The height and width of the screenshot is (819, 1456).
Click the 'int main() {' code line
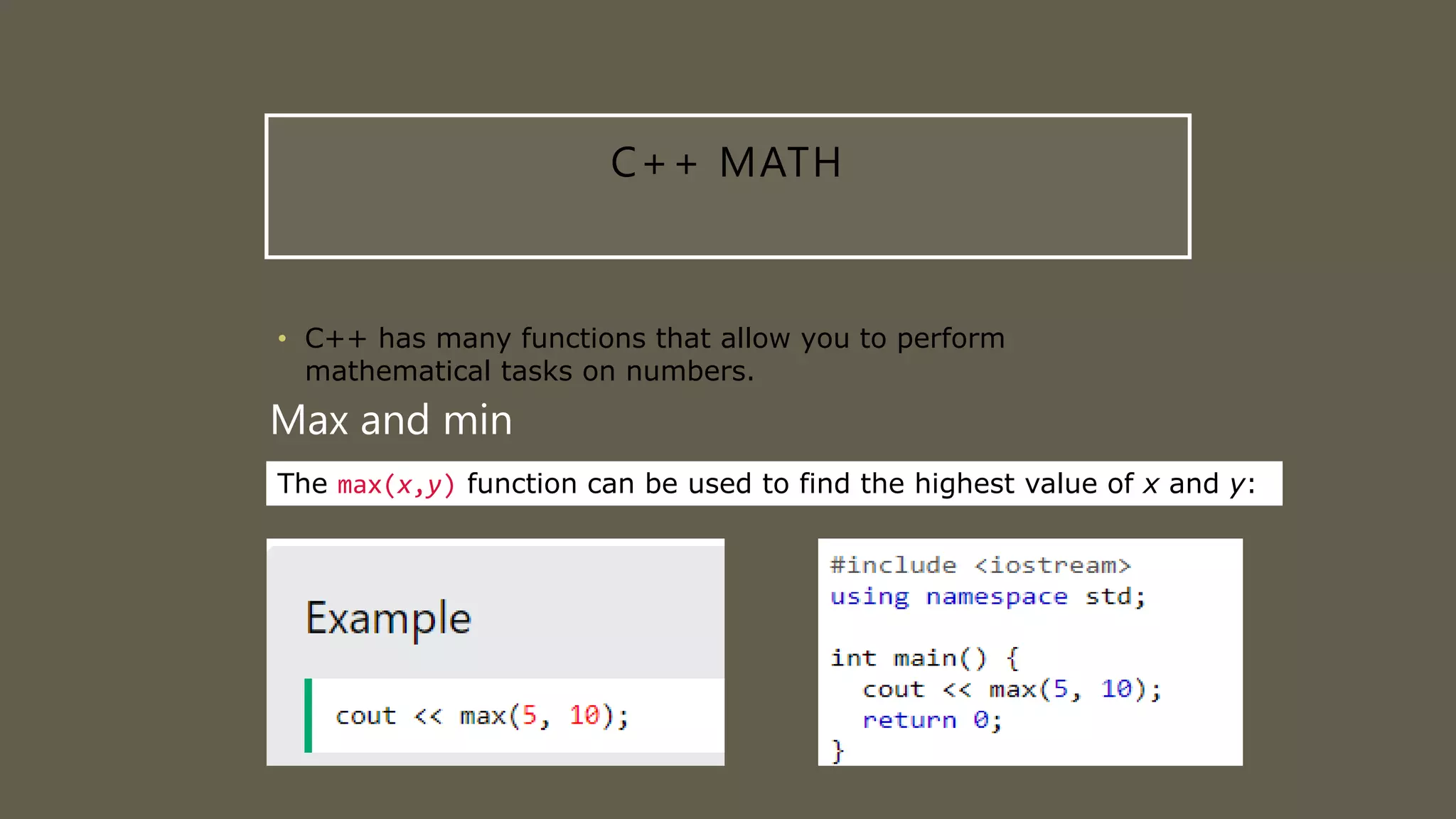point(925,658)
